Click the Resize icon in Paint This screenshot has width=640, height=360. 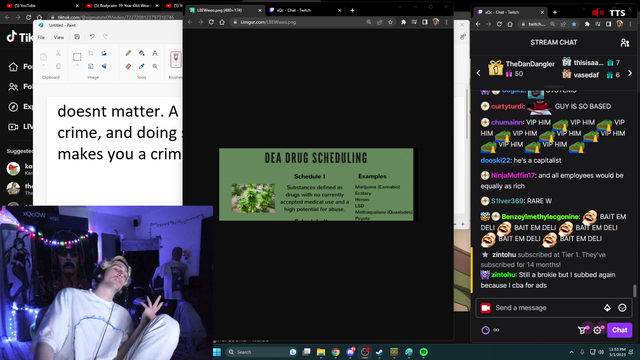[91, 66]
